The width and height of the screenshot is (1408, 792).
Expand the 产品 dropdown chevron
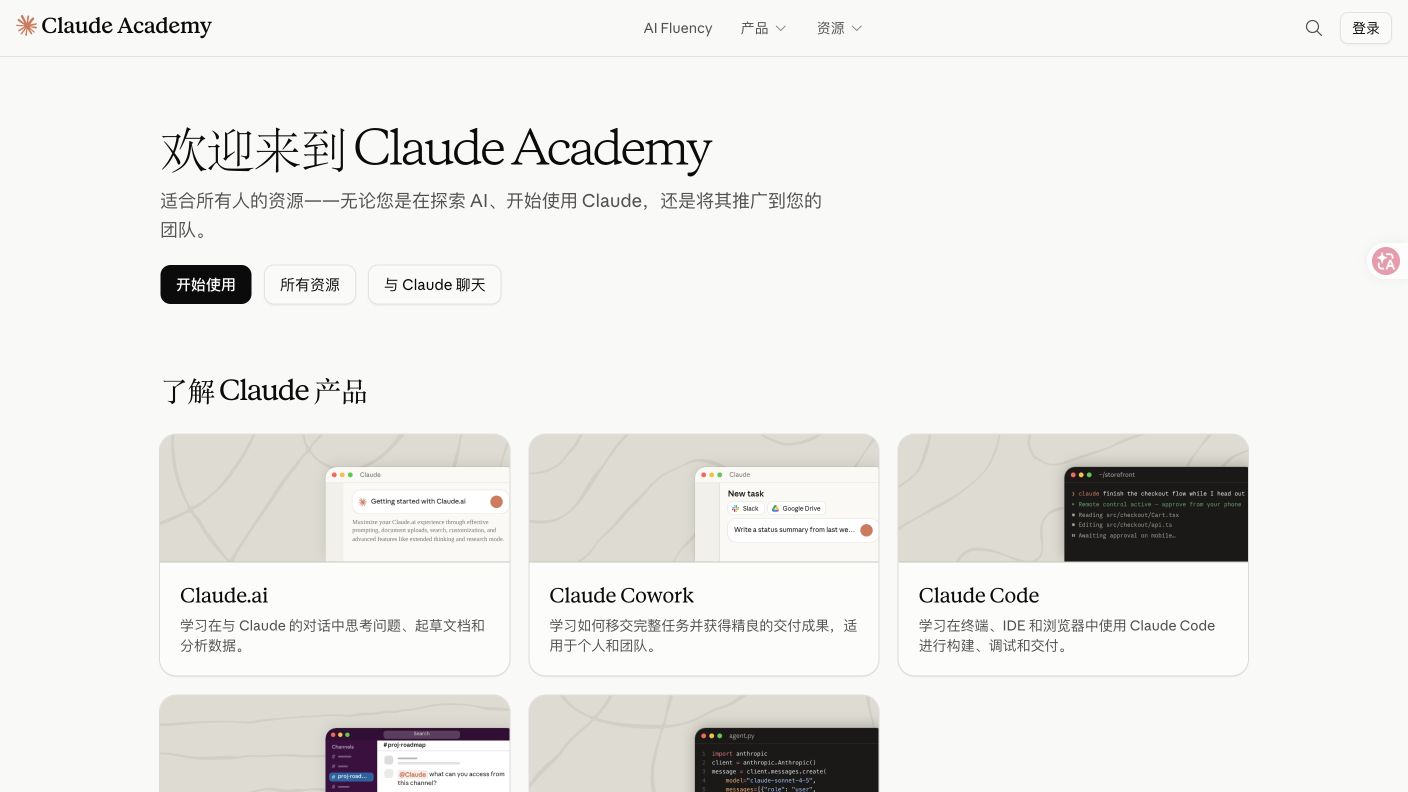(x=781, y=29)
